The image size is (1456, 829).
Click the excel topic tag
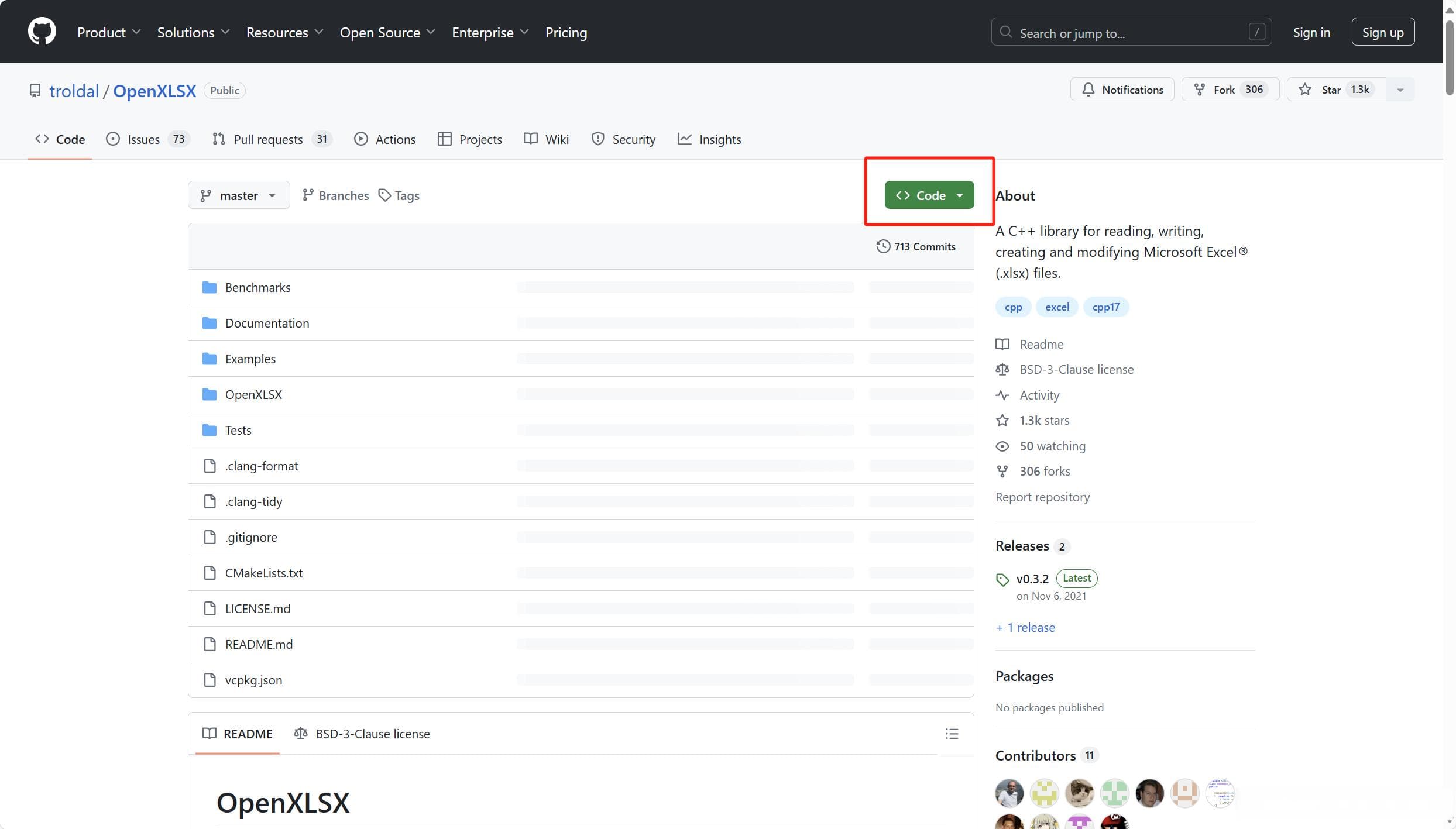click(1057, 307)
